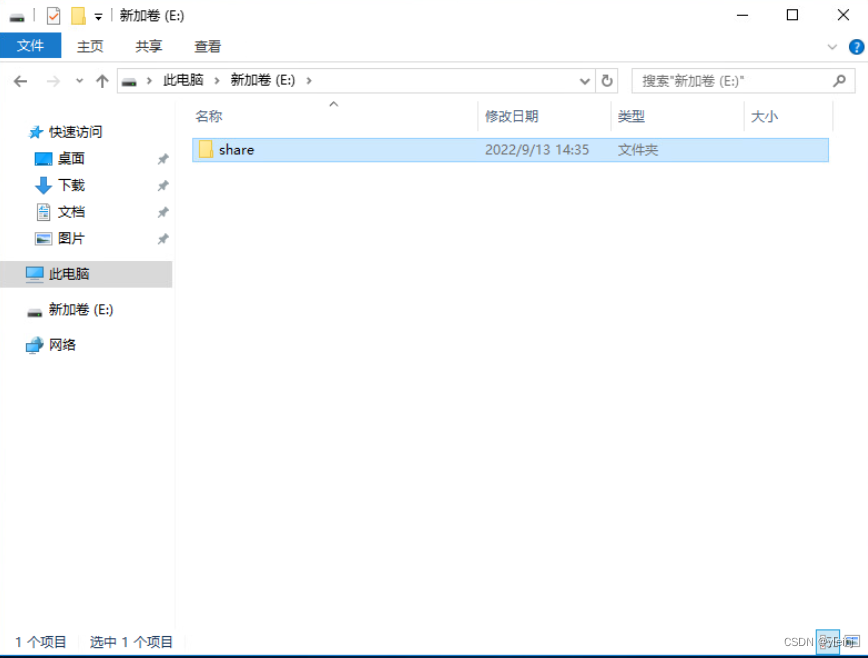Select the search magnifier icon
The height and width of the screenshot is (658, 868).
(x=840, y=81)
